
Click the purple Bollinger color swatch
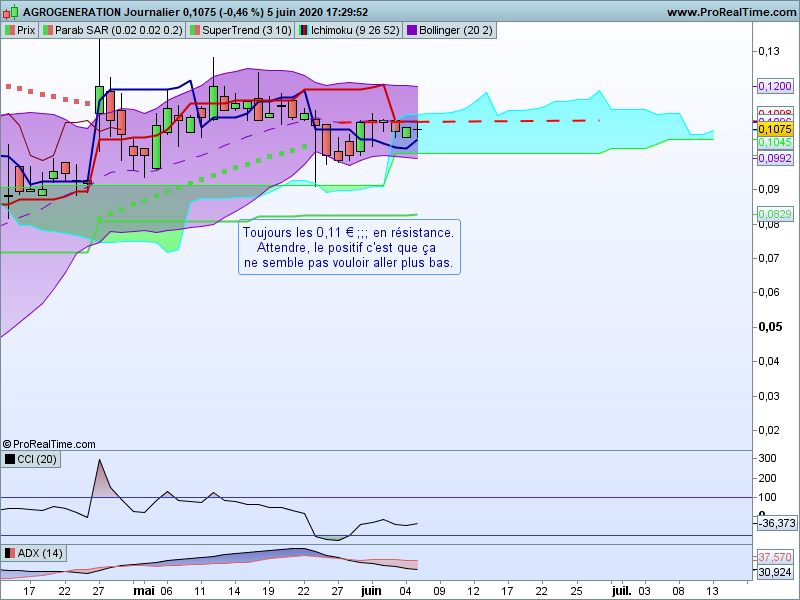412,31
